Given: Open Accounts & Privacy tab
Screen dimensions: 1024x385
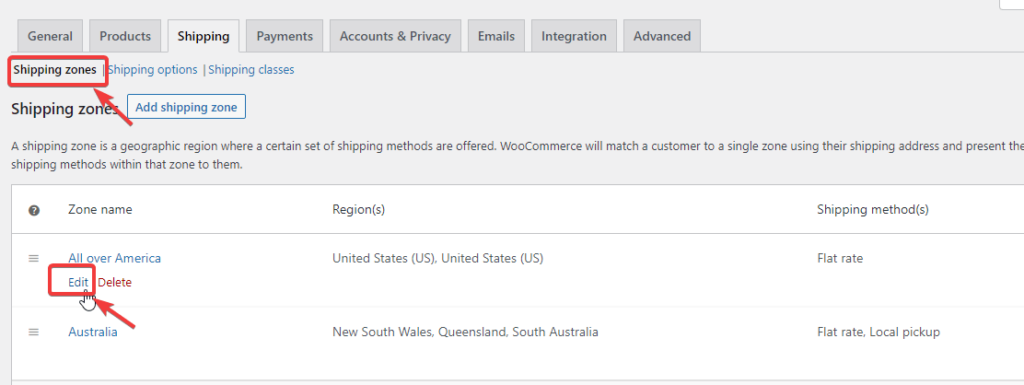Looking at the screenshot, I should (x=395, y=36).
